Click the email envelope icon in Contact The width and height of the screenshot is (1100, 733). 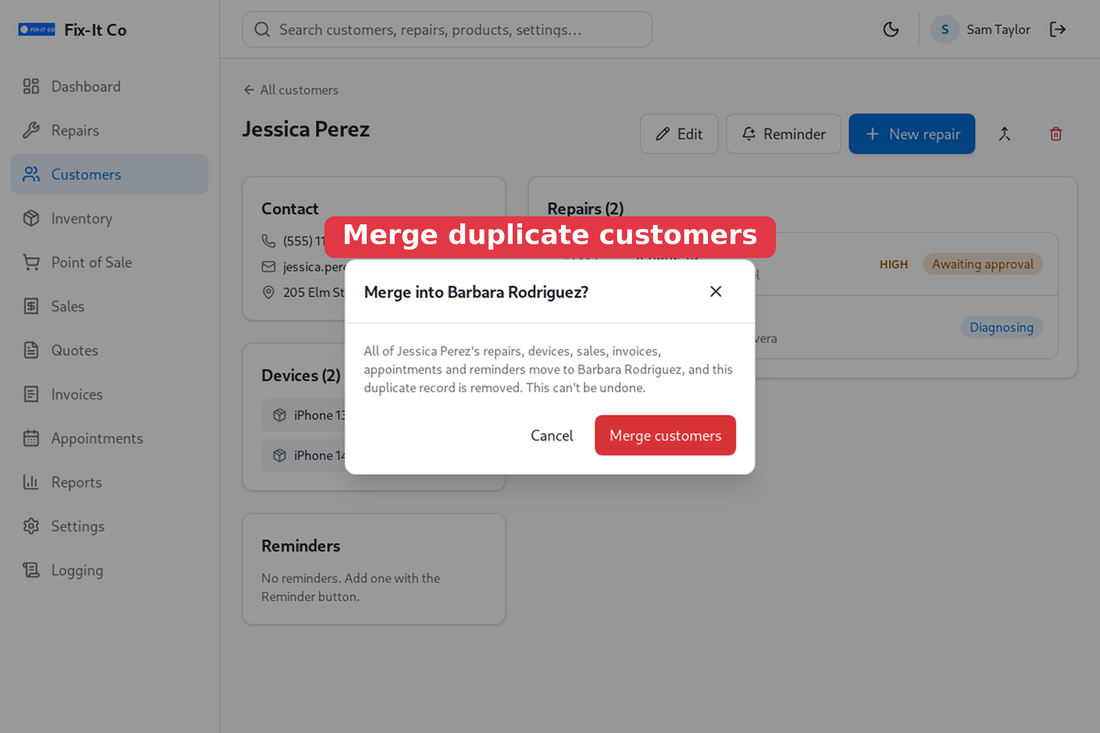click(x=268, y=267)
